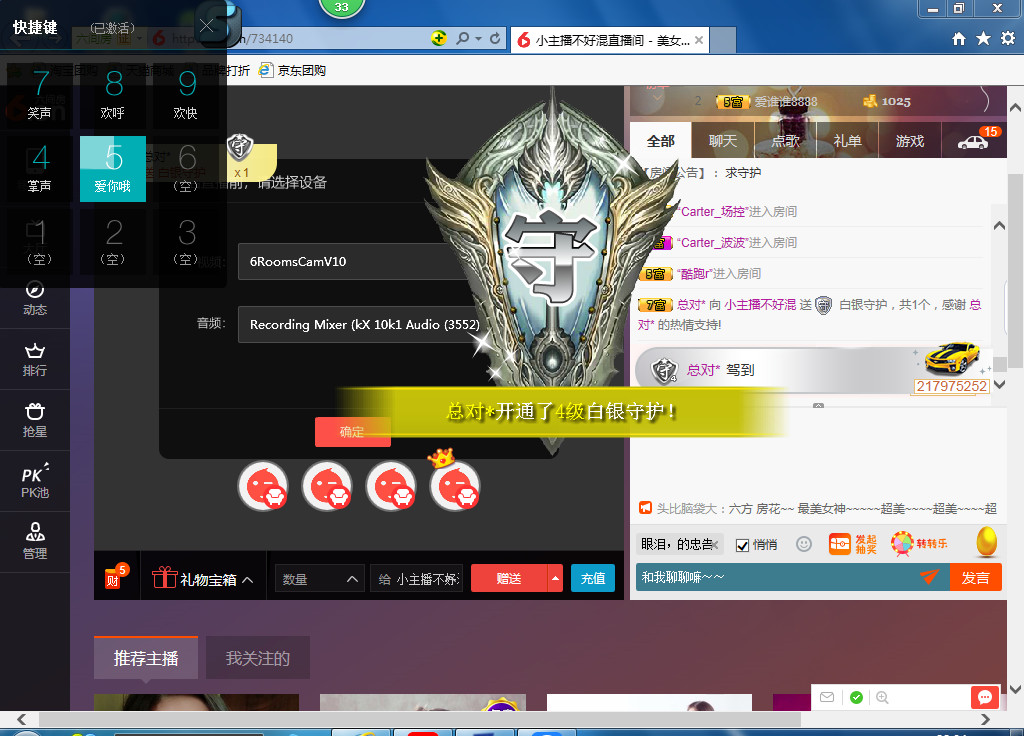This screenshot has height=736, width=1024.
Task: Switch to the 礼单 tab
Action: 848,140
